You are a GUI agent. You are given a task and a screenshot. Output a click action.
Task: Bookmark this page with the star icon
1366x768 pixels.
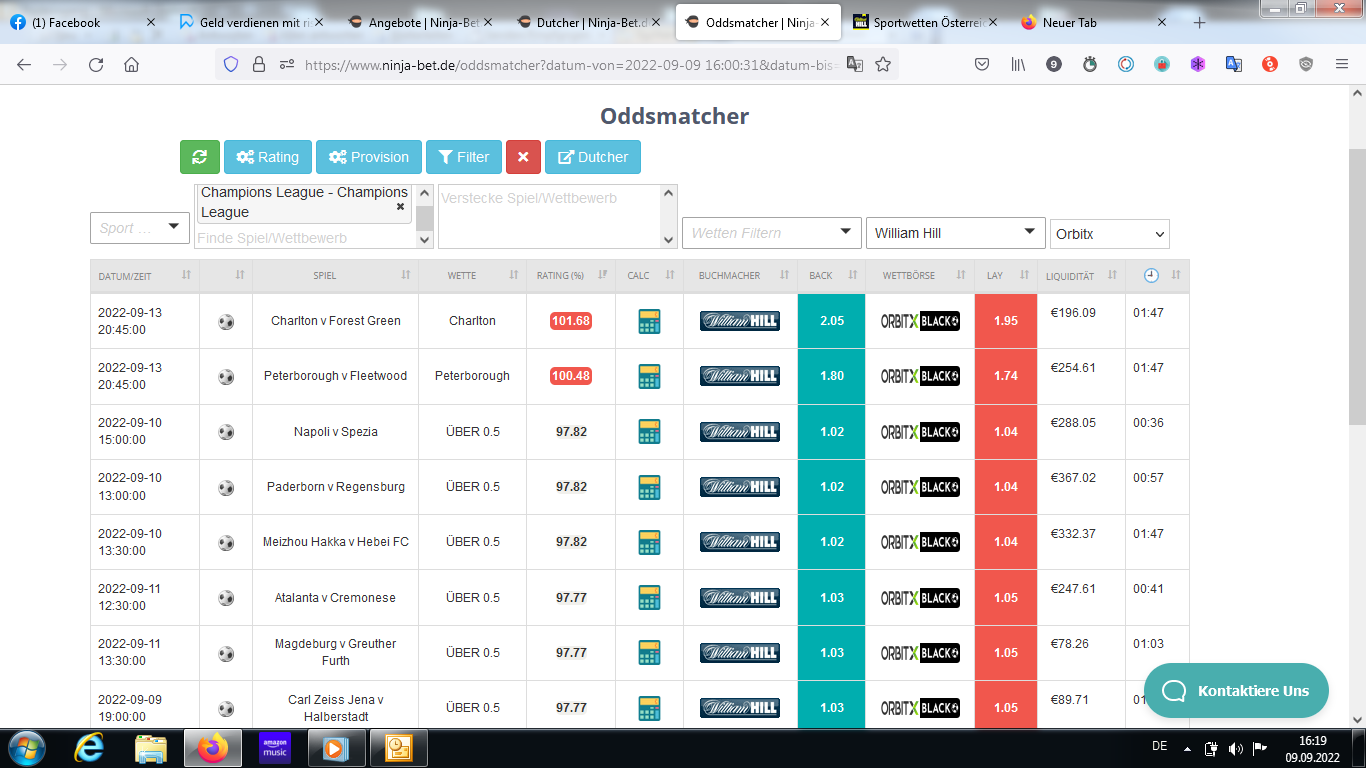[883, 64]
